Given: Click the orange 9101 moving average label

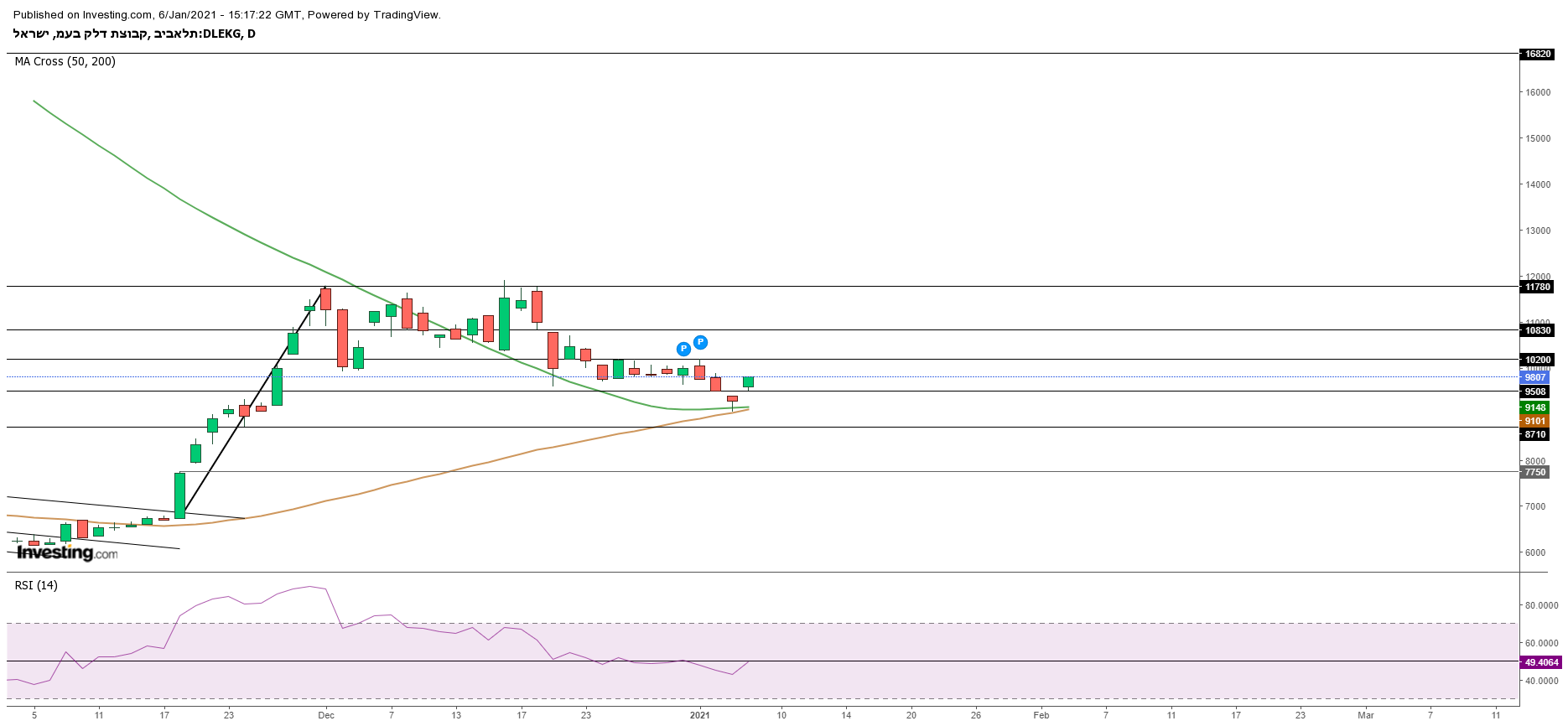Looking at the screenshot, I should 1534,421.
